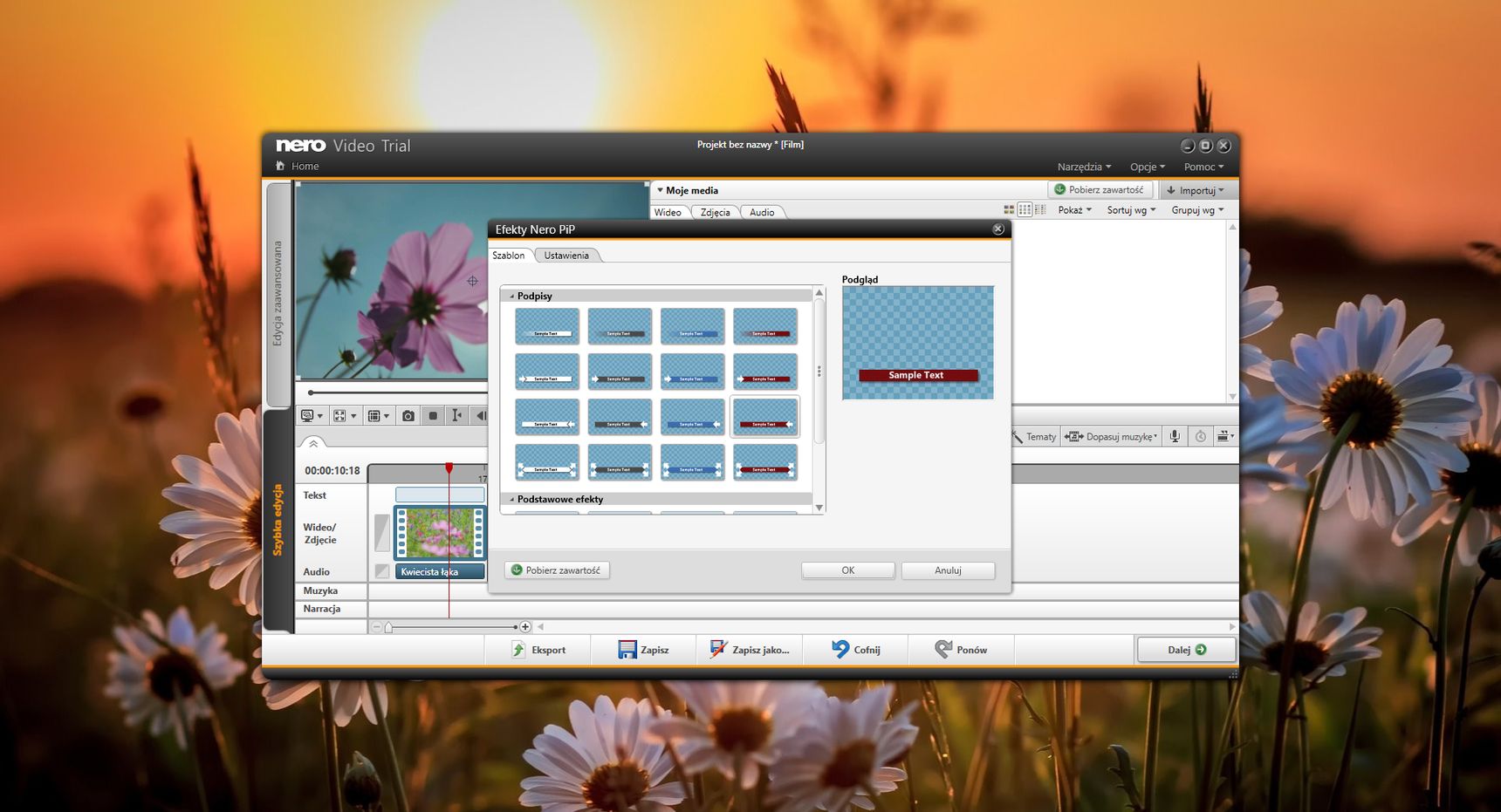Select the blue caption template in third row

point(693,417)
